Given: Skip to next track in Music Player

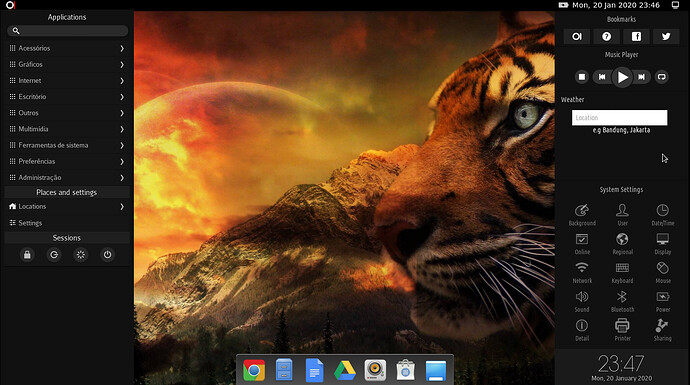Looking at the screenshot, I should click(x=642, y=77).
